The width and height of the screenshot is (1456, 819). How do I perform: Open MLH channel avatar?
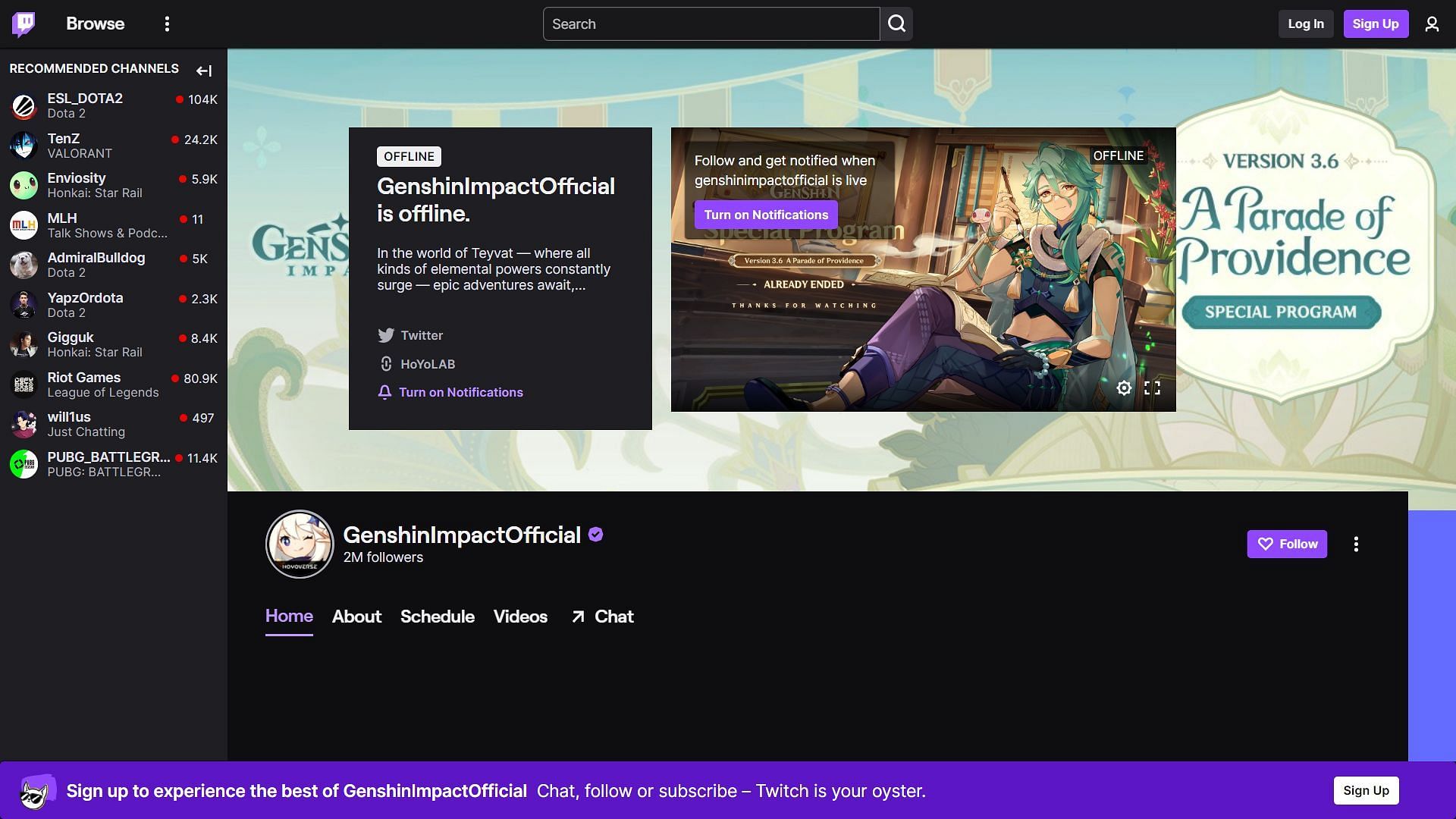point(24,225)
